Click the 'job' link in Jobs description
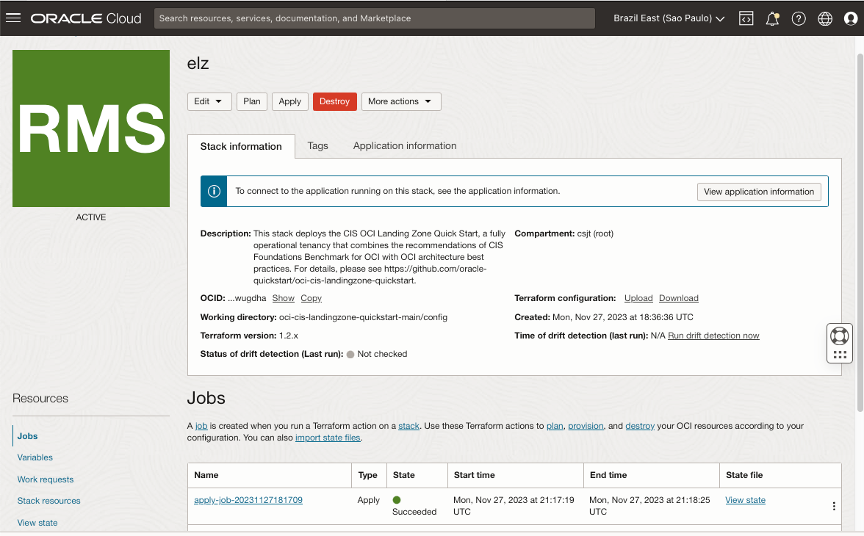 201,426
